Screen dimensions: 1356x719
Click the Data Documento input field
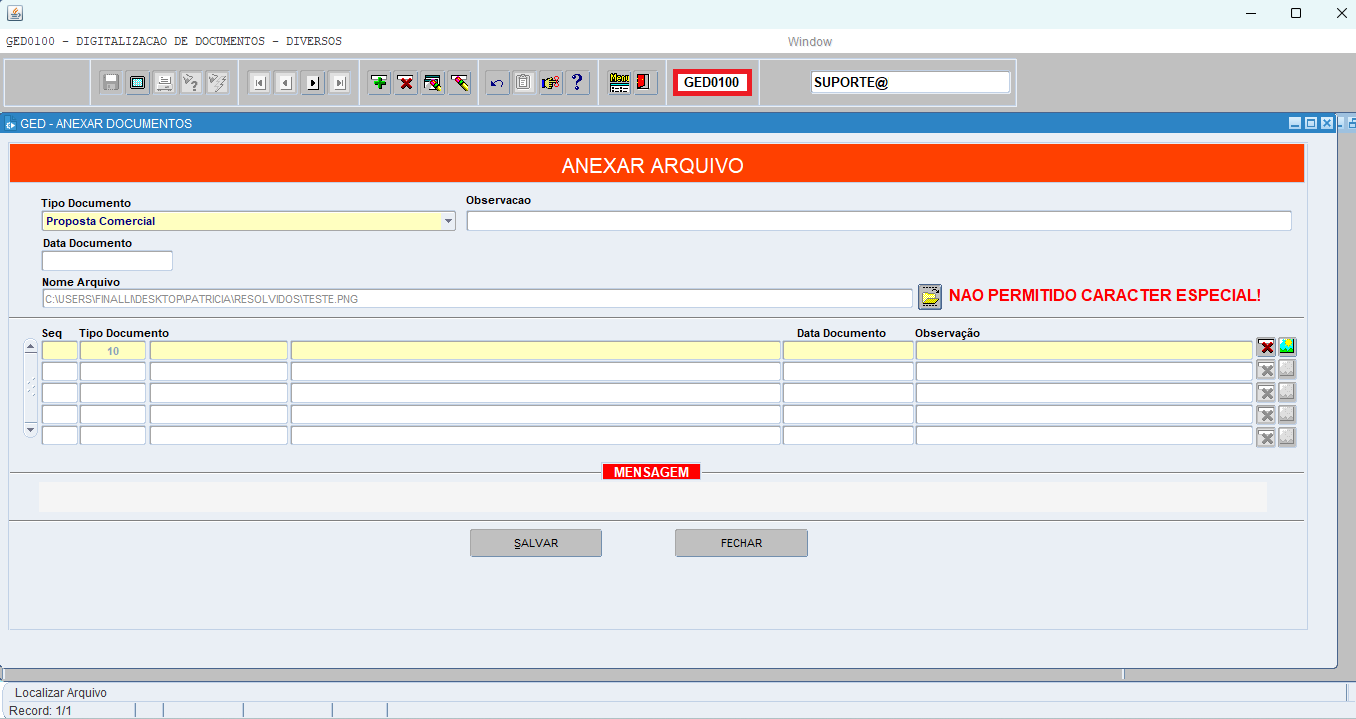[x=107, y=261]
